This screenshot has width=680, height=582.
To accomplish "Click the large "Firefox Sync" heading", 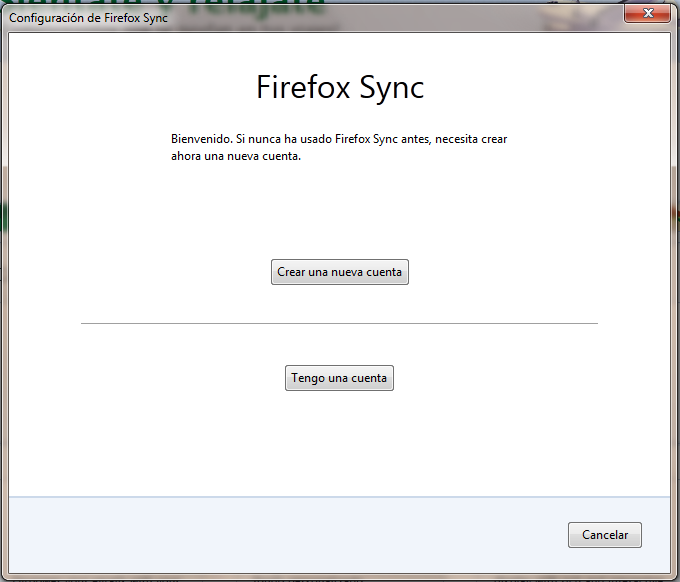I will coord(340,87).
